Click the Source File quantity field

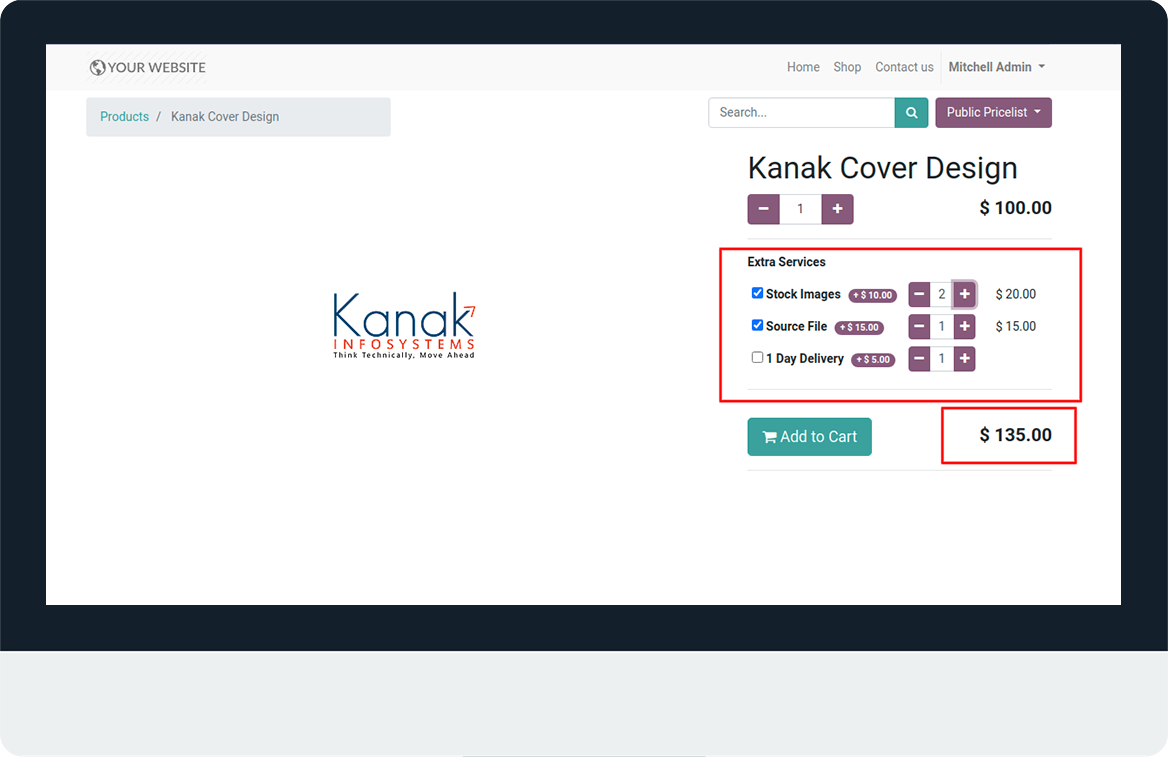[942, 326]
